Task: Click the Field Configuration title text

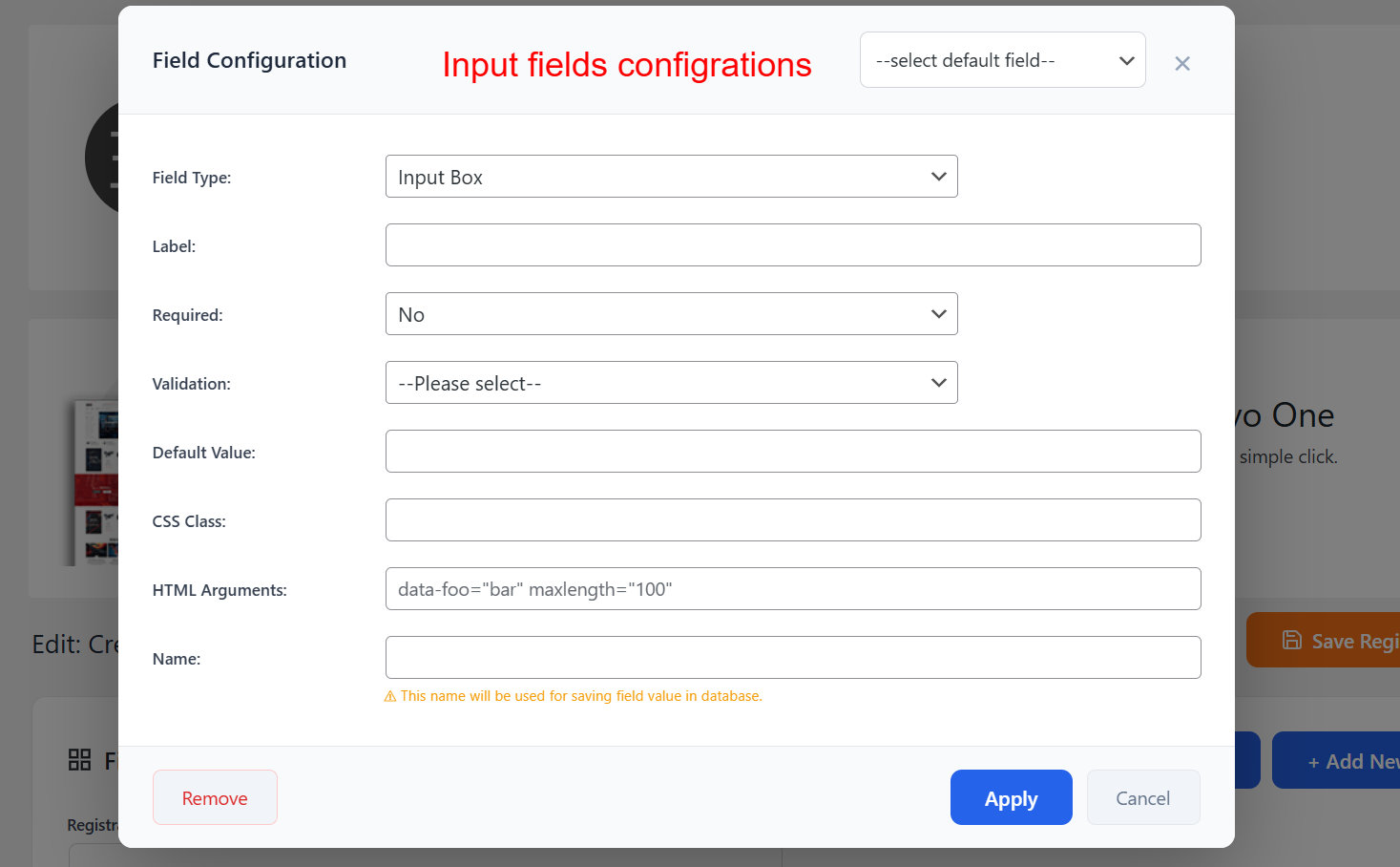Action: 249,60
